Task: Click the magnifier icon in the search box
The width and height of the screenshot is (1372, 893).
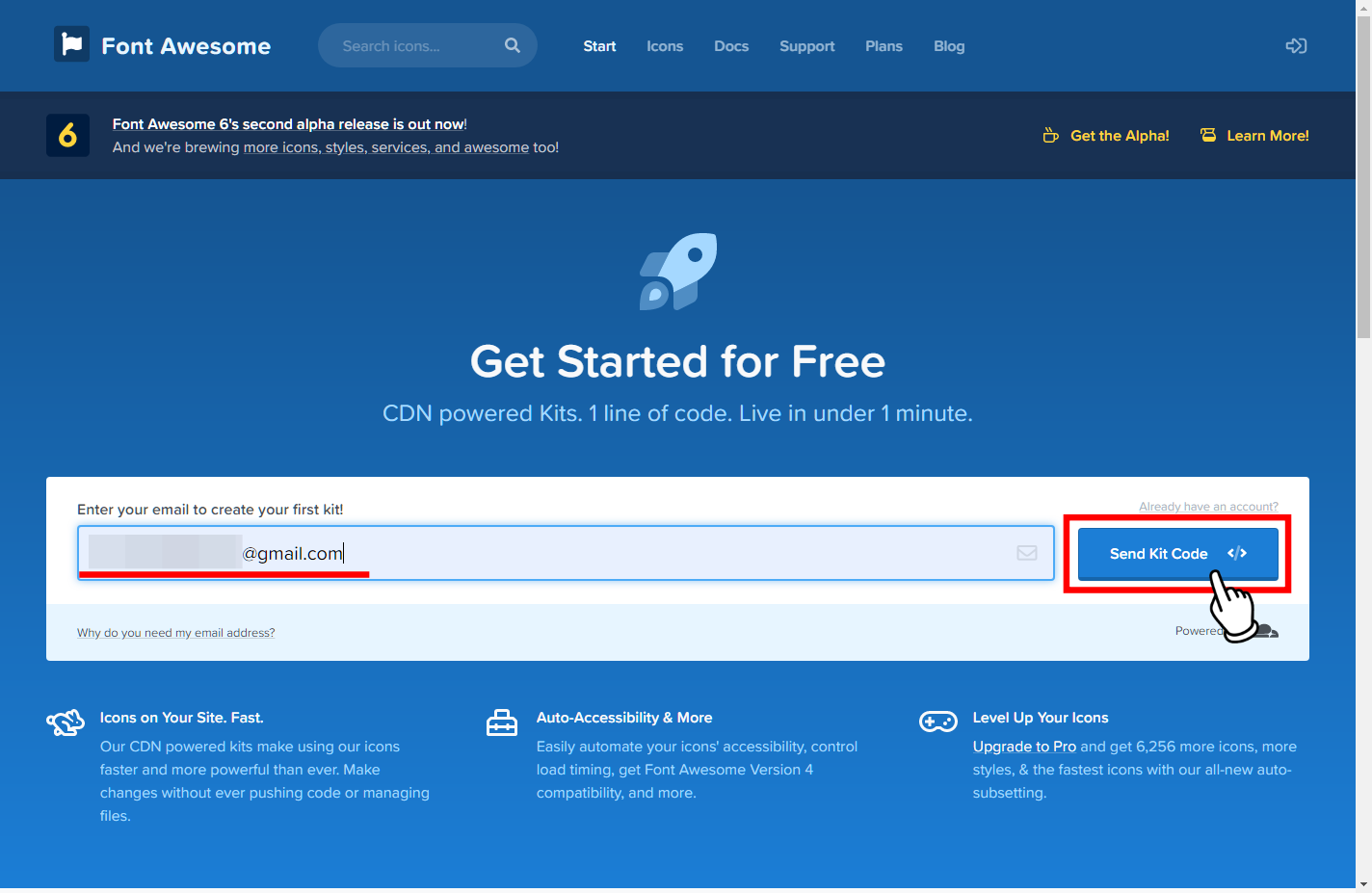Action: [513, 45]
